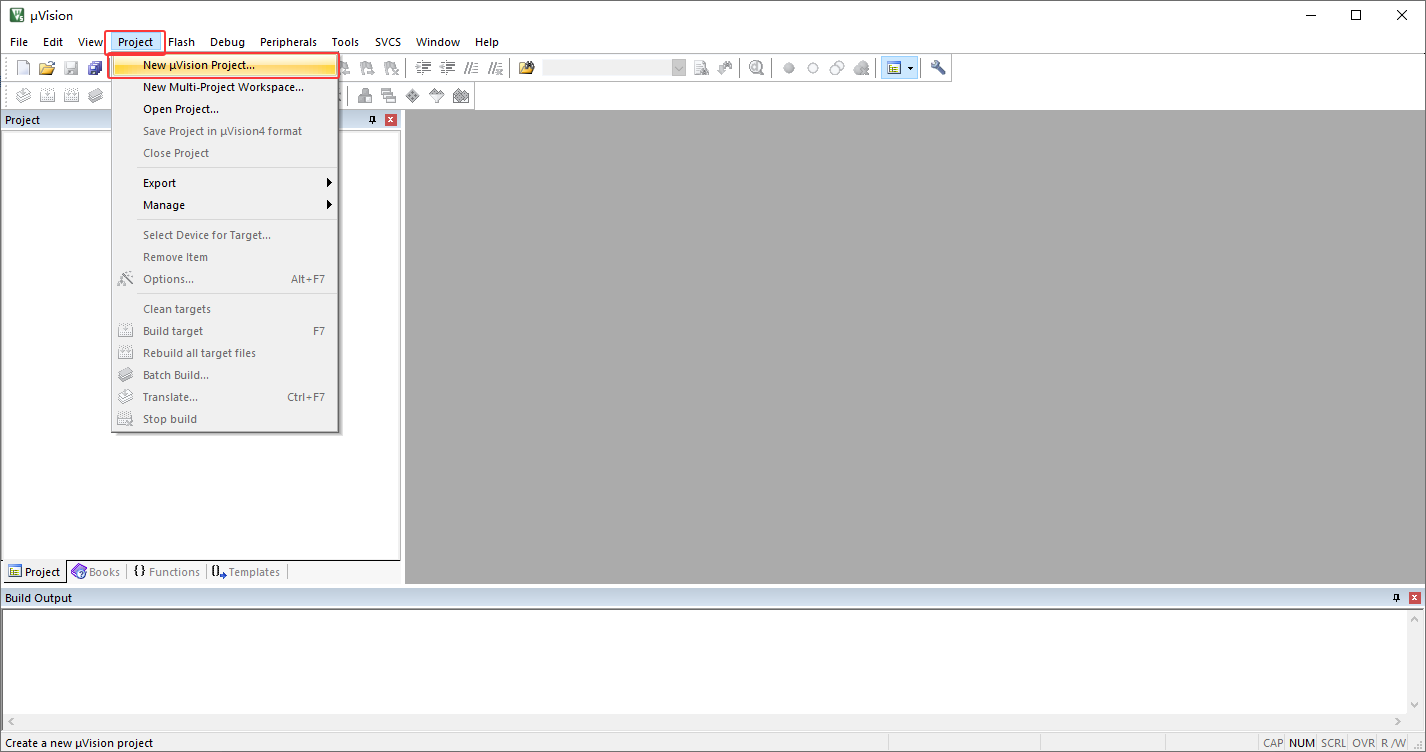Select New µVision Project... menu item
Screen dimensions: 1426x752
coord(224,65)
